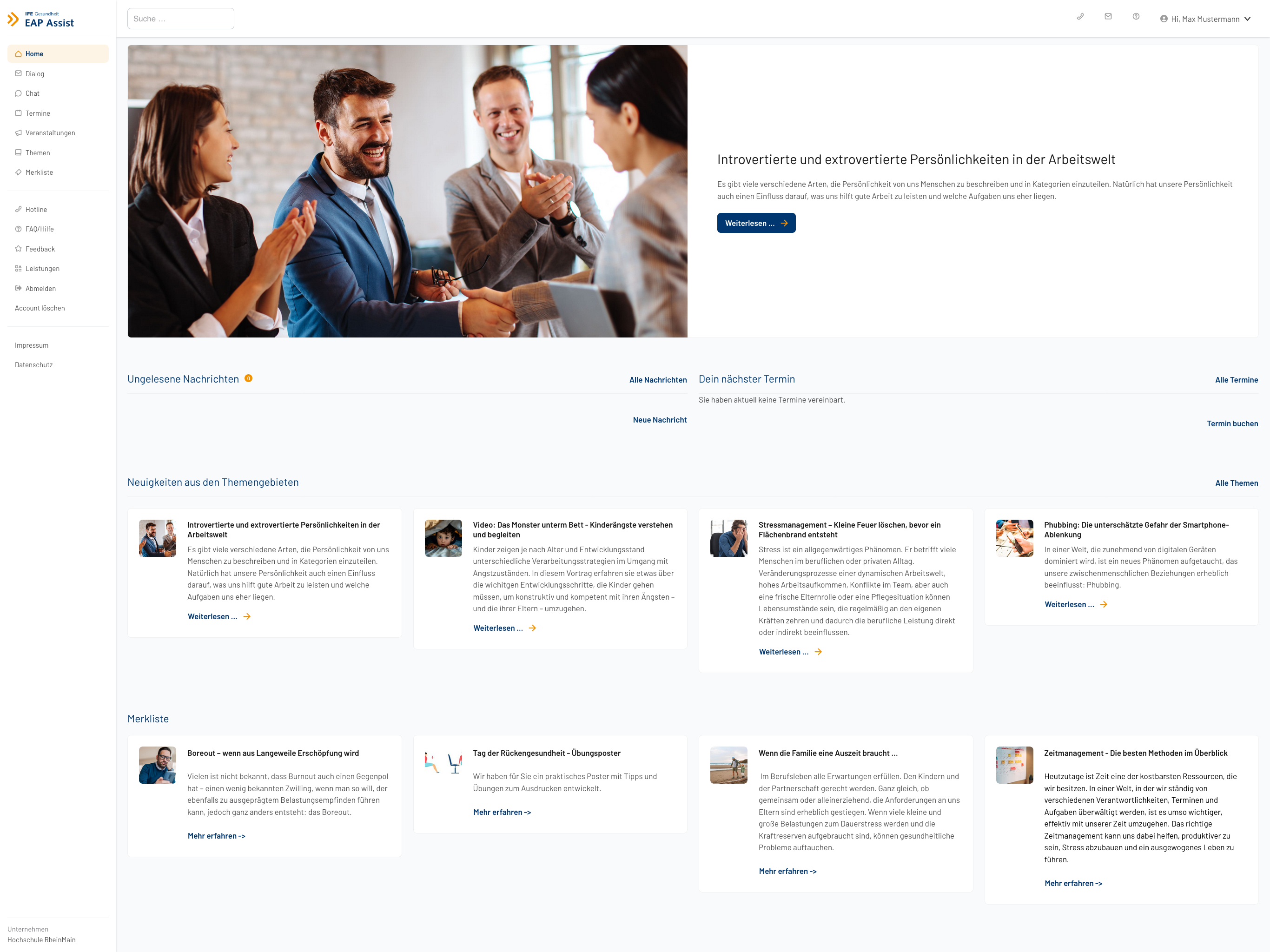Go to Termine in the sidebar

[58, 113]
